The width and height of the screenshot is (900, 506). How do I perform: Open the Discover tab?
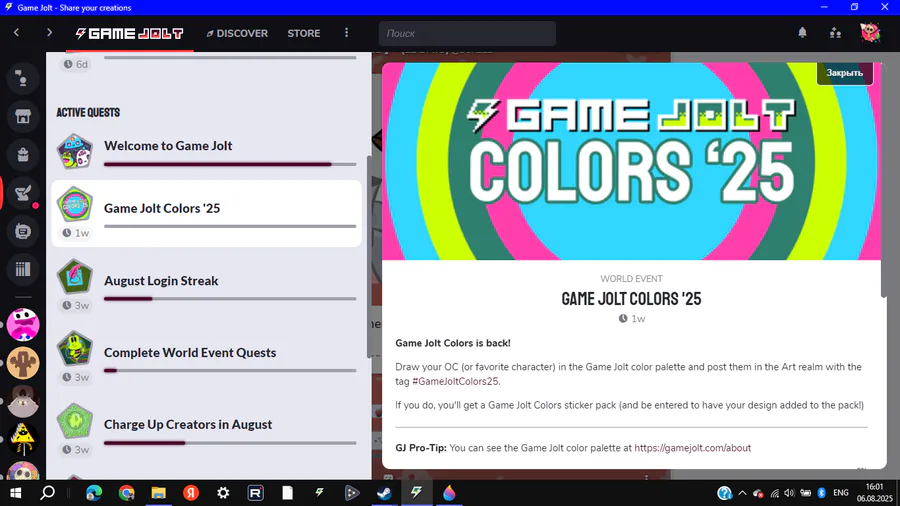point(237,33)
